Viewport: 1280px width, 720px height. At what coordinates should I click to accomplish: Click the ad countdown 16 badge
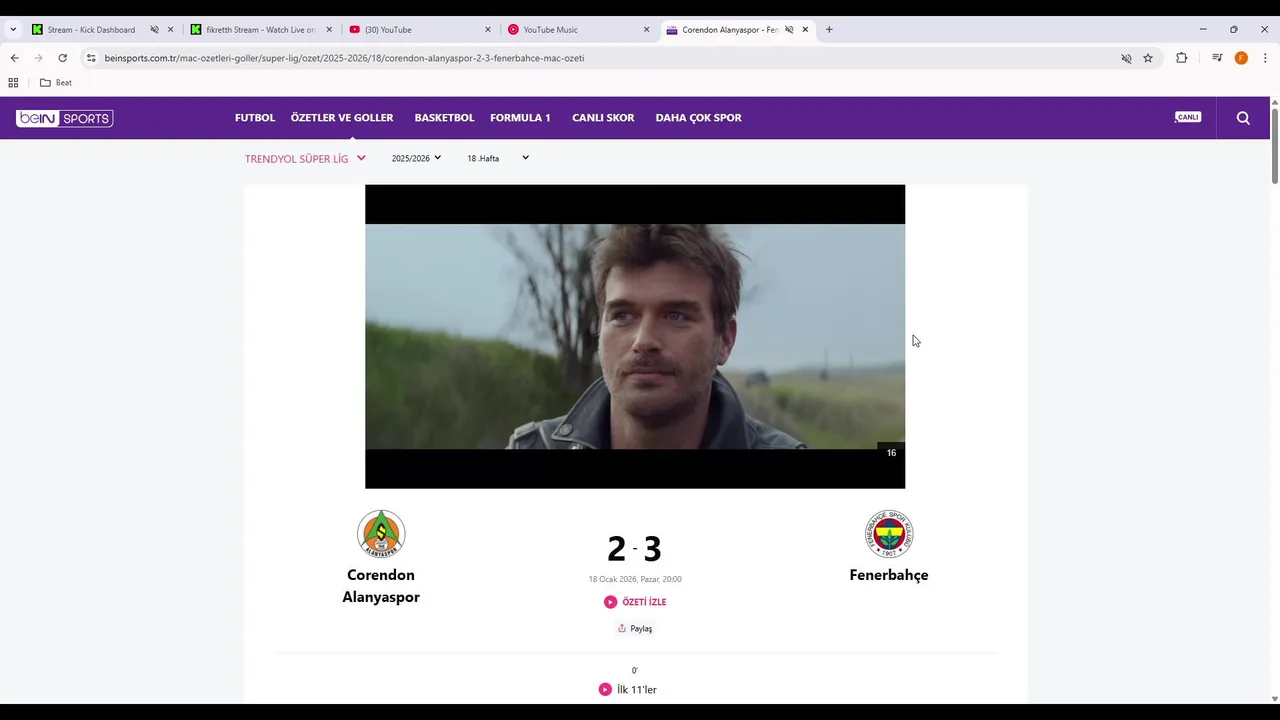891,453
